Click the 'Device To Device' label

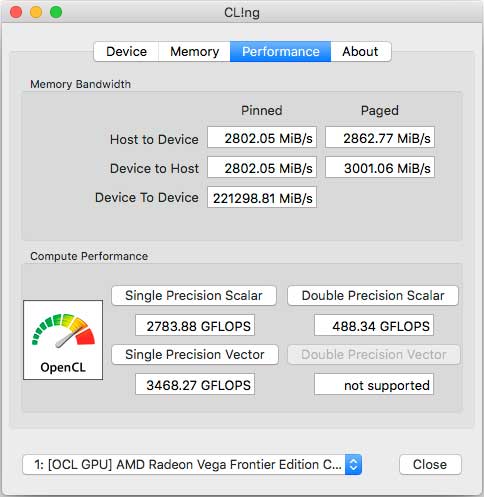(147, 198)
